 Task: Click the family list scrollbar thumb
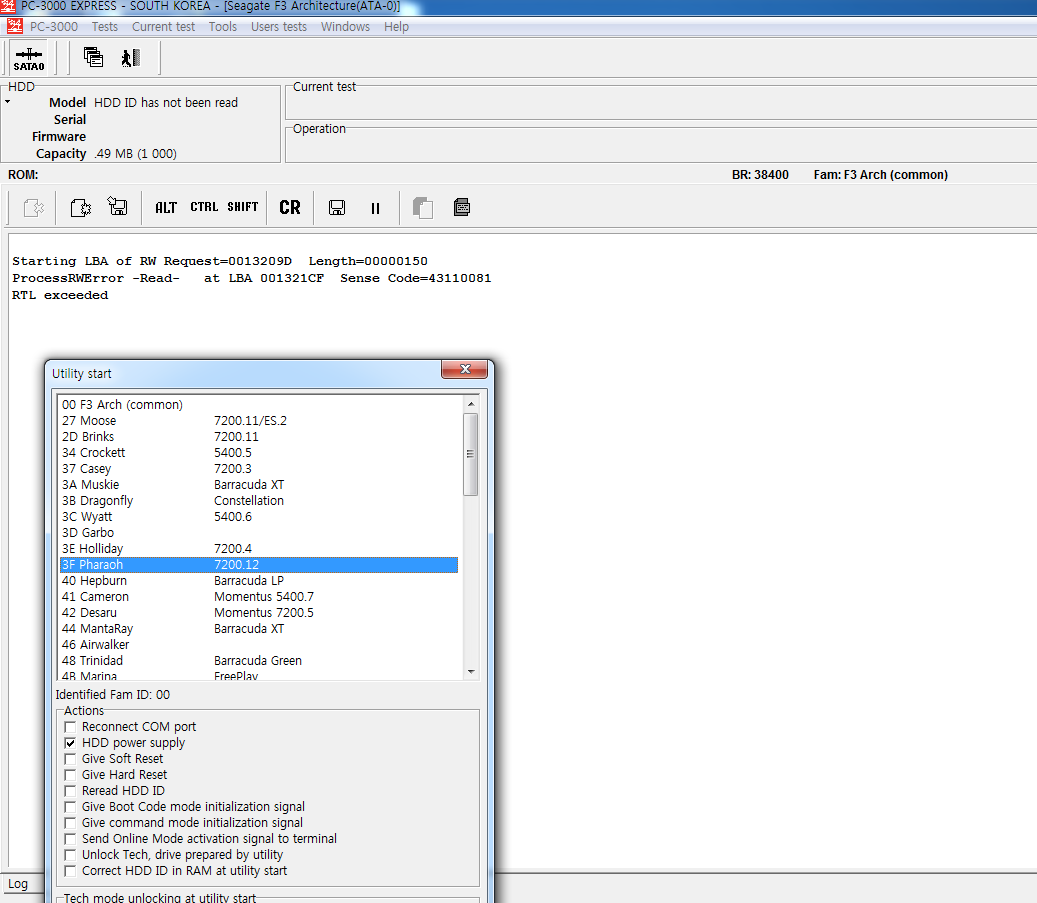coord(471,454)
